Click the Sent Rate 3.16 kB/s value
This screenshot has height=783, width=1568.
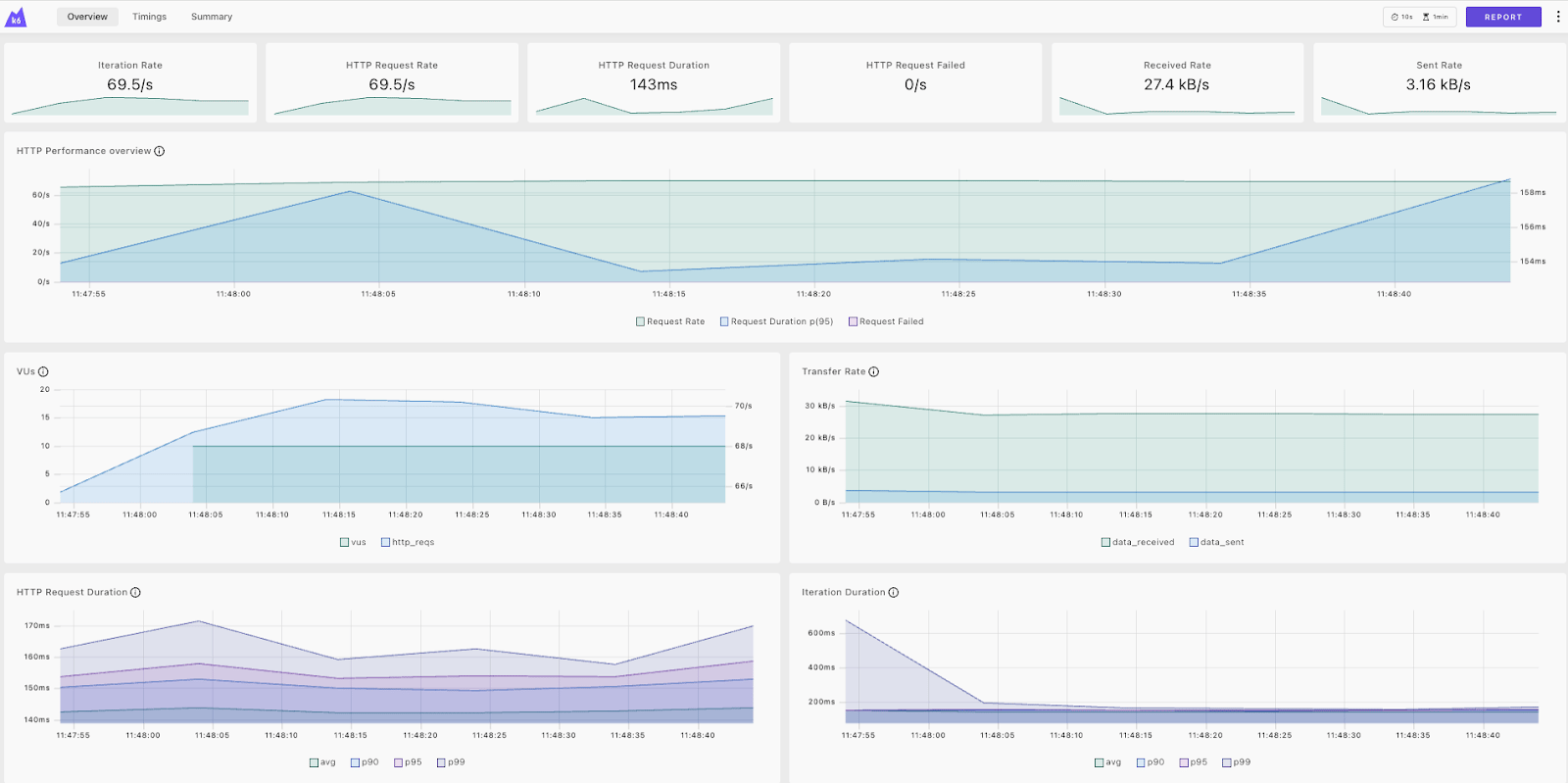click(x=1439, y=85)
